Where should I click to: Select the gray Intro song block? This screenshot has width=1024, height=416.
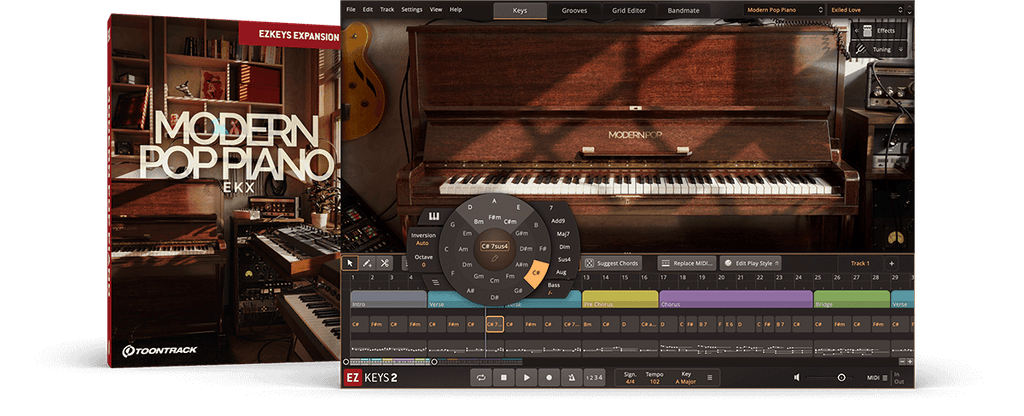point(389,299)
